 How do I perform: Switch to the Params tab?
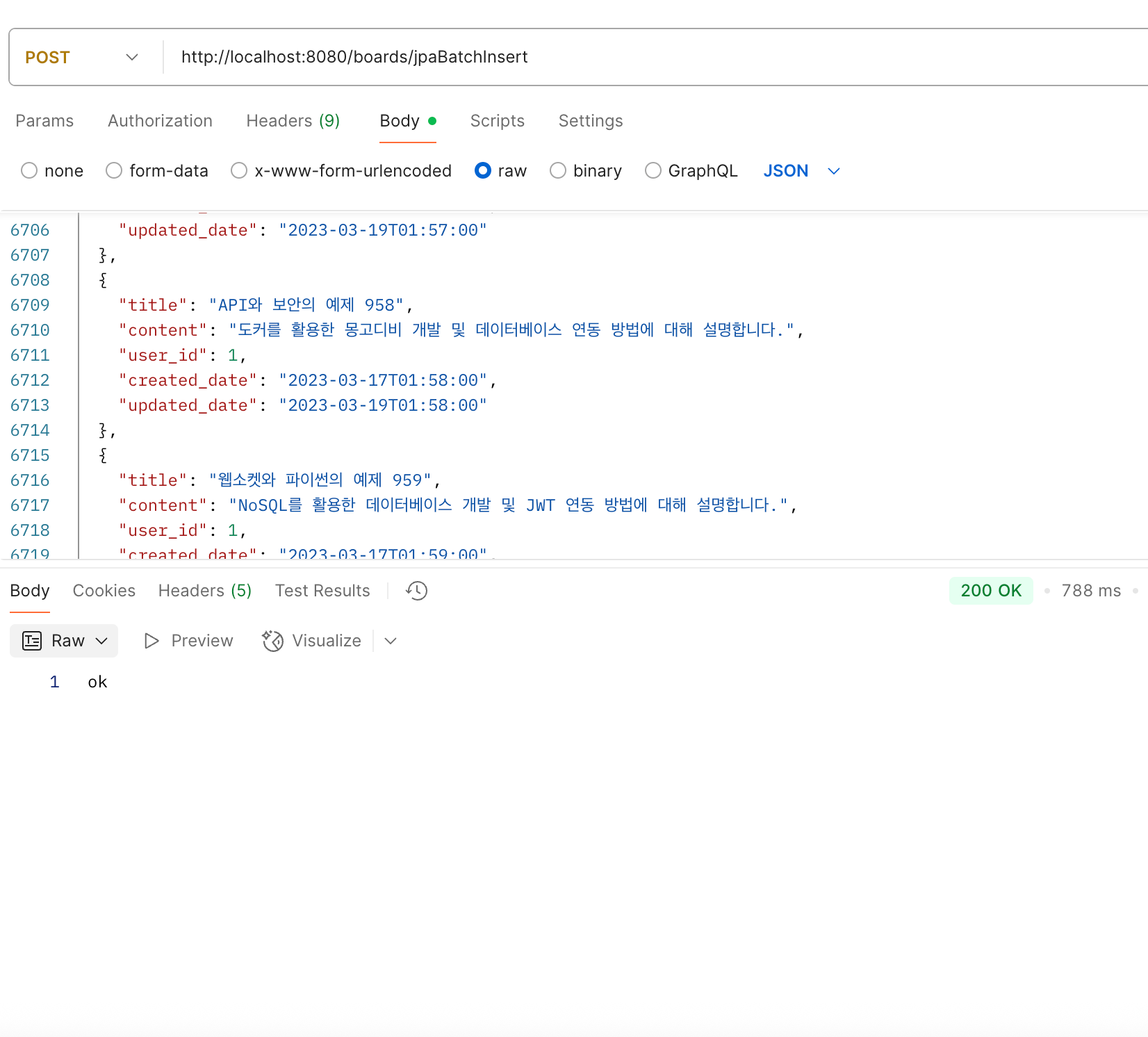click(44, 121)
